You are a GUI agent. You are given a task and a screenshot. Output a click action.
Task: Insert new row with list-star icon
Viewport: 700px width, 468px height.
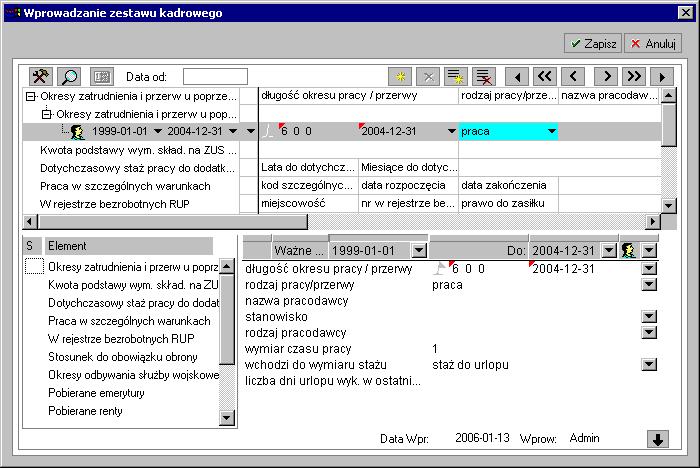(x=456, y=76)
